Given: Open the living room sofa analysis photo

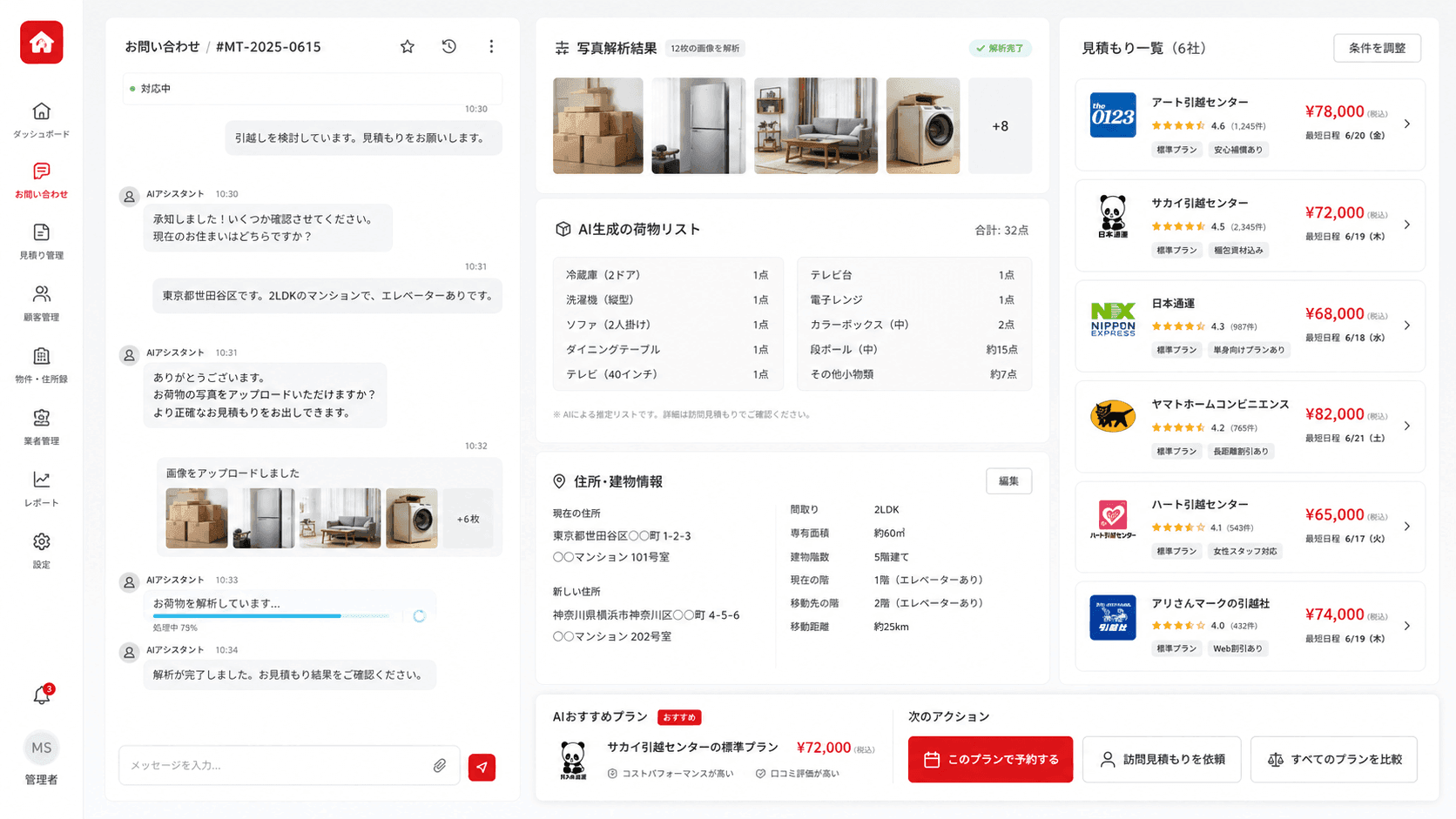Looking at the screenshot, I should 816,126.
